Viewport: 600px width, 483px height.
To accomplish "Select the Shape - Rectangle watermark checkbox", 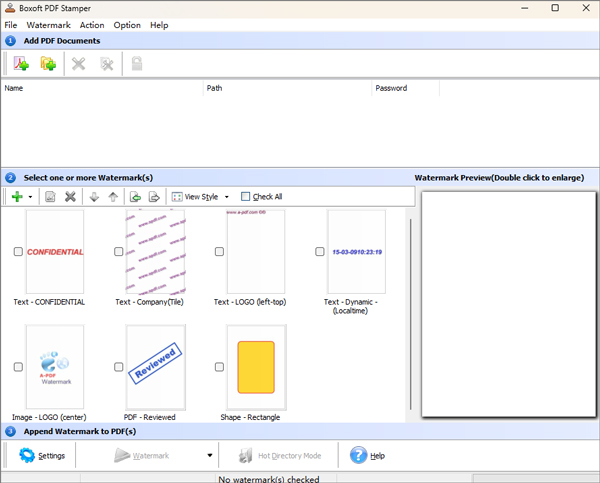I will point(219,367).
